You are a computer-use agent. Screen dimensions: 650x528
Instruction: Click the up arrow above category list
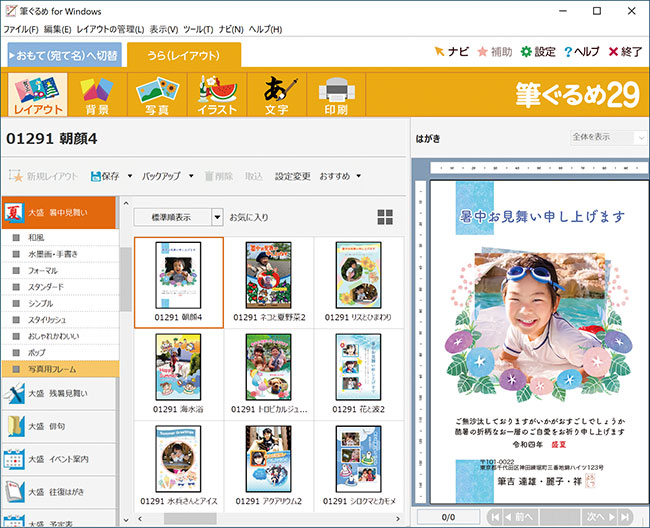(126, 203)
